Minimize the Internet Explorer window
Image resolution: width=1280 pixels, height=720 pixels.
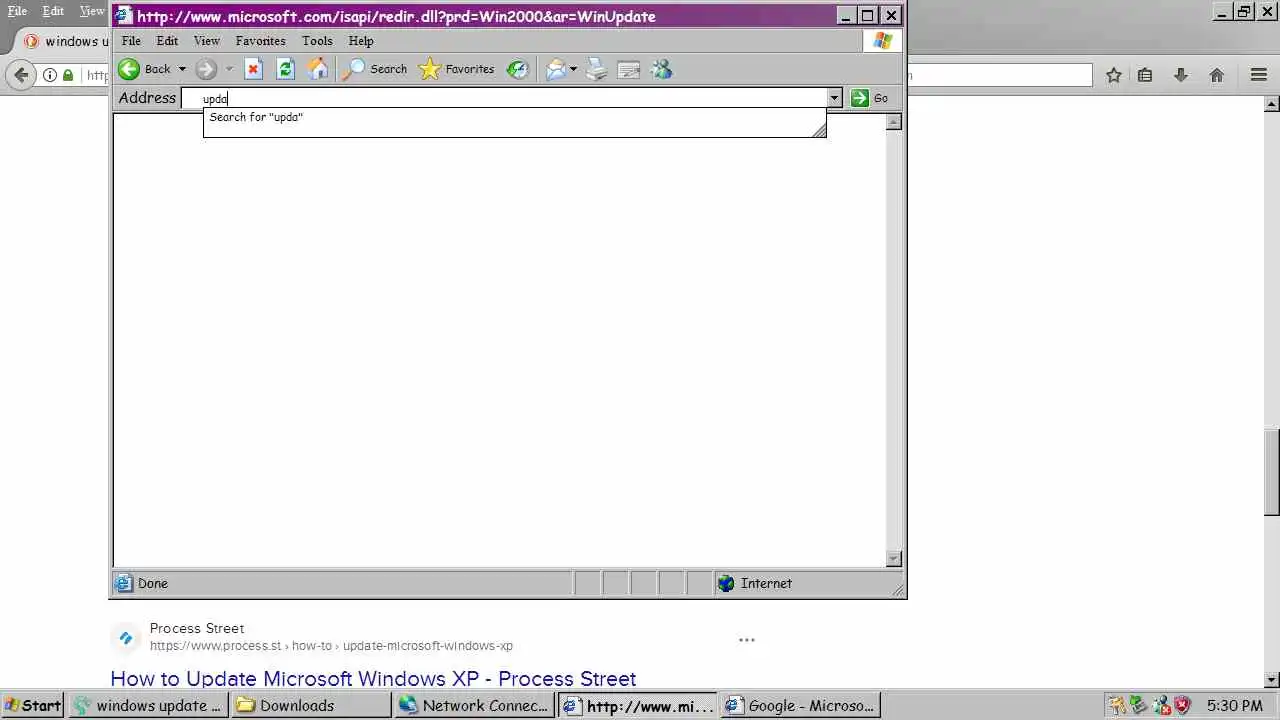[x=846, y=16]
